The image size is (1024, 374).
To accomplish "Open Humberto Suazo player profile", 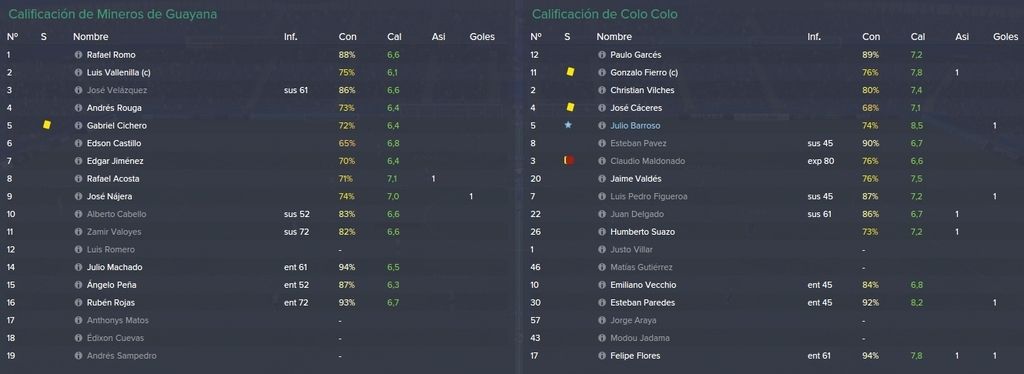I will coord(642,232).
